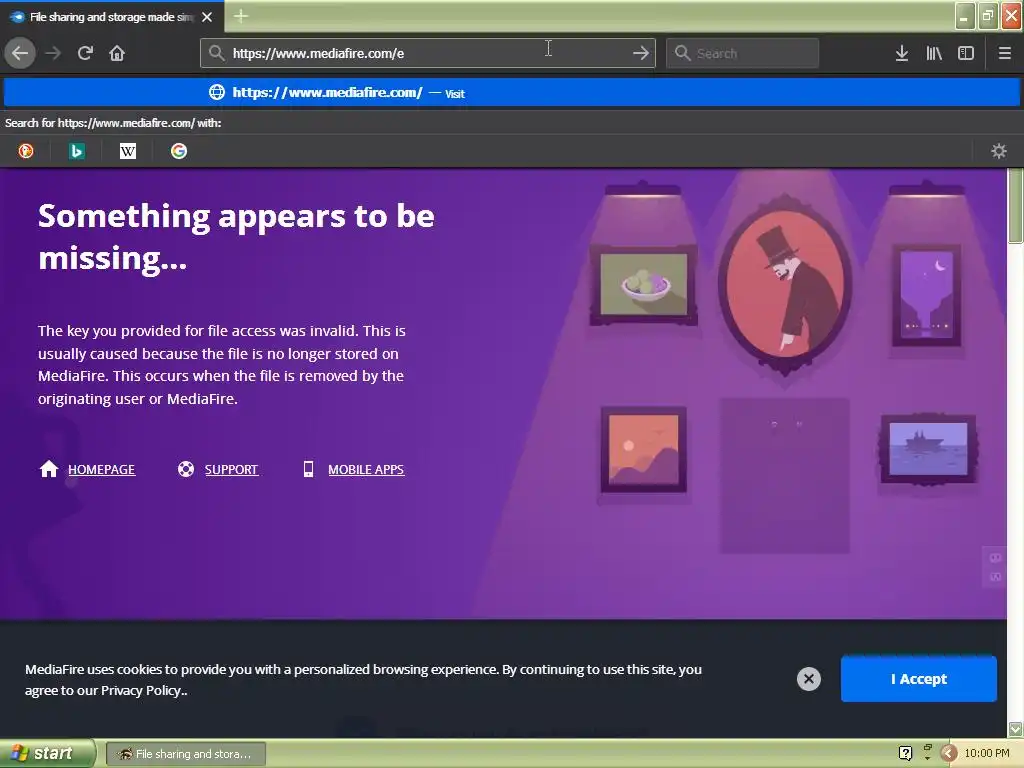This screenshot has width=1024, height=768.
Task: Click the sunset mountains painting
Action: coord(643,449)
